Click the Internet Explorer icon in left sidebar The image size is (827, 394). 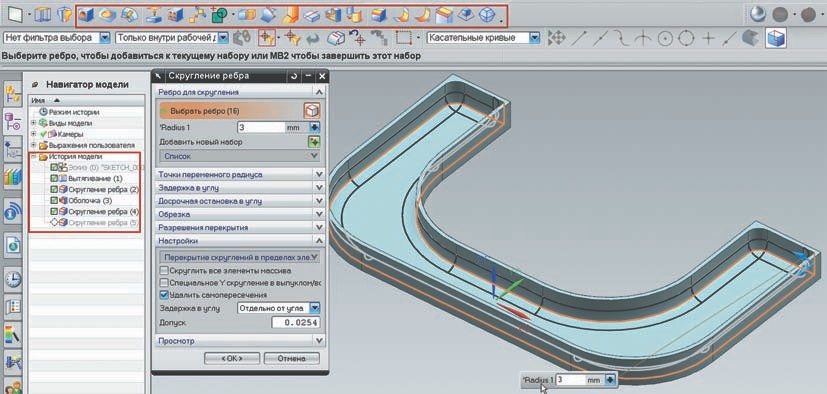click(13, 245)
